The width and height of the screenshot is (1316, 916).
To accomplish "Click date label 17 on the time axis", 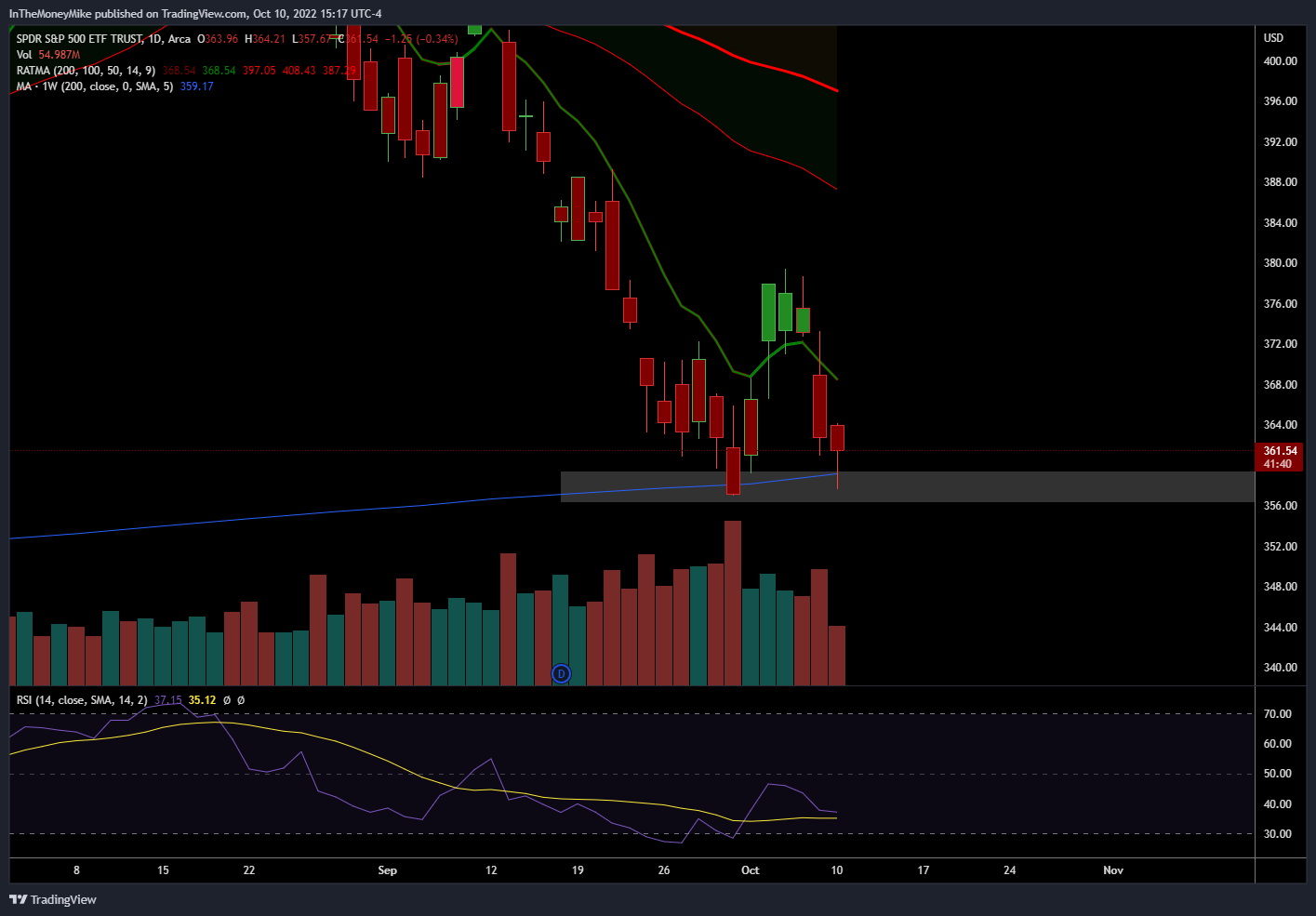I will [x=924, y=870].
